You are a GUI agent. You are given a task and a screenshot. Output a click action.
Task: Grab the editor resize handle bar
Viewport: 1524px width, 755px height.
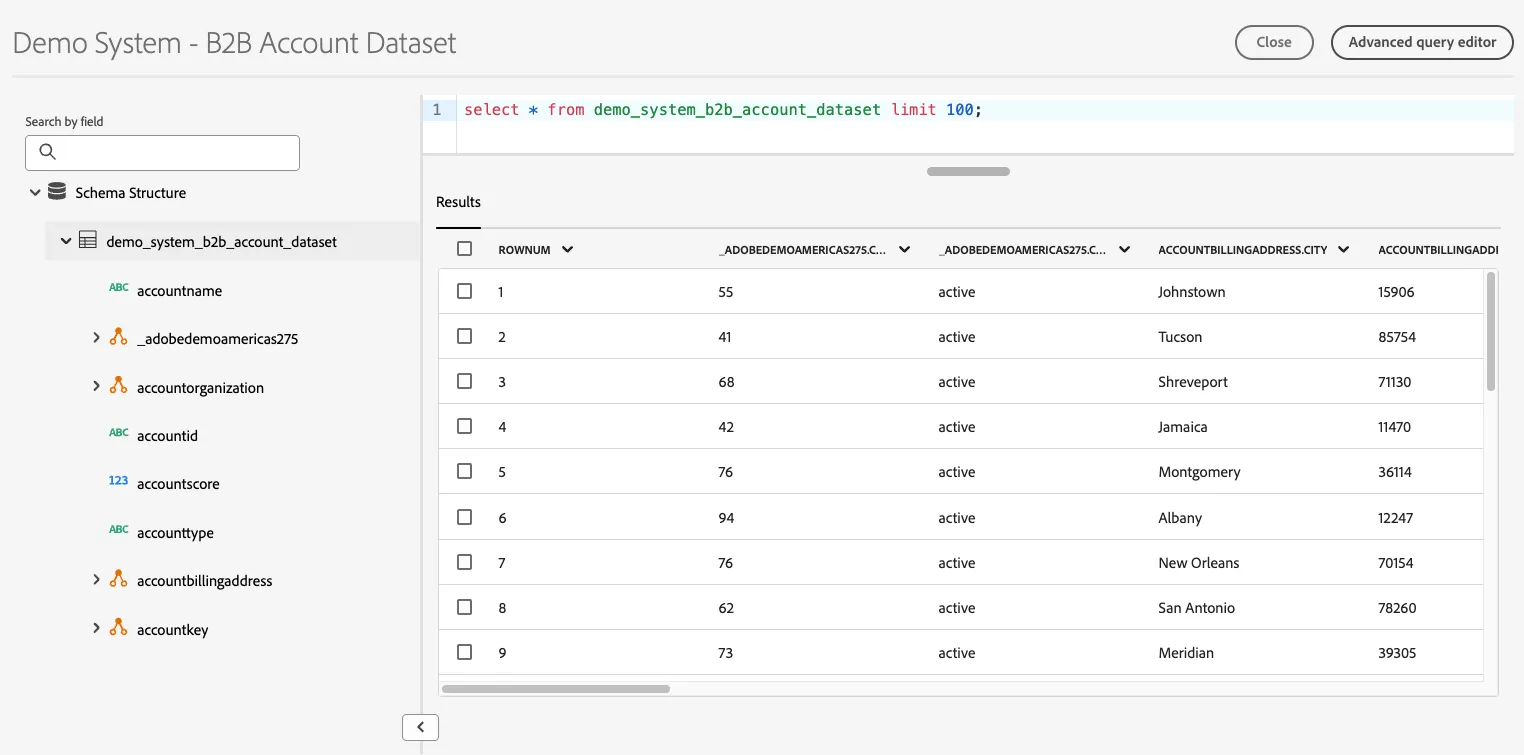click(x=968, y=171)
